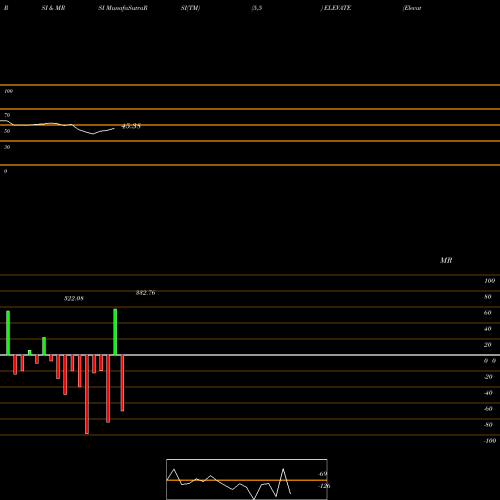Click the '(5,5' parameter text

(257, 8)
